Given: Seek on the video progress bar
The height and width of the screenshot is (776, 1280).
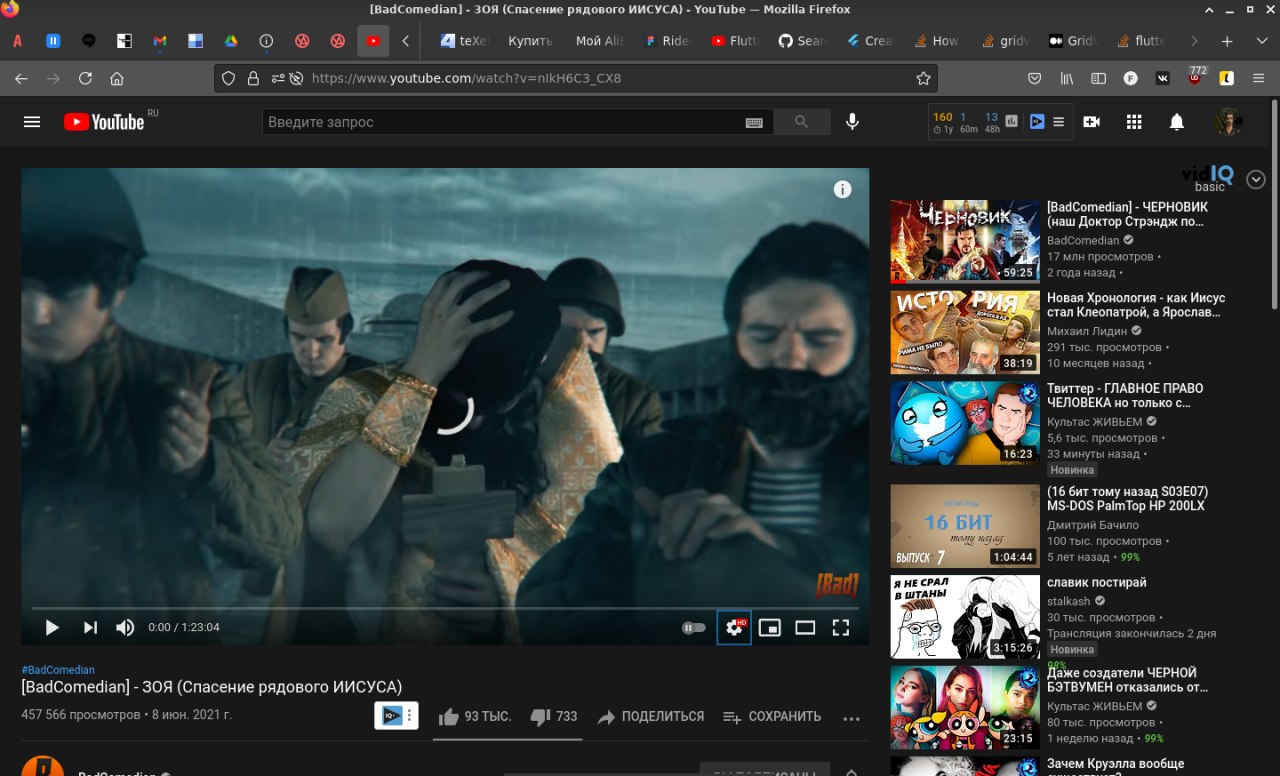Looking at the screenshot, I should click(x=445, y=608).
